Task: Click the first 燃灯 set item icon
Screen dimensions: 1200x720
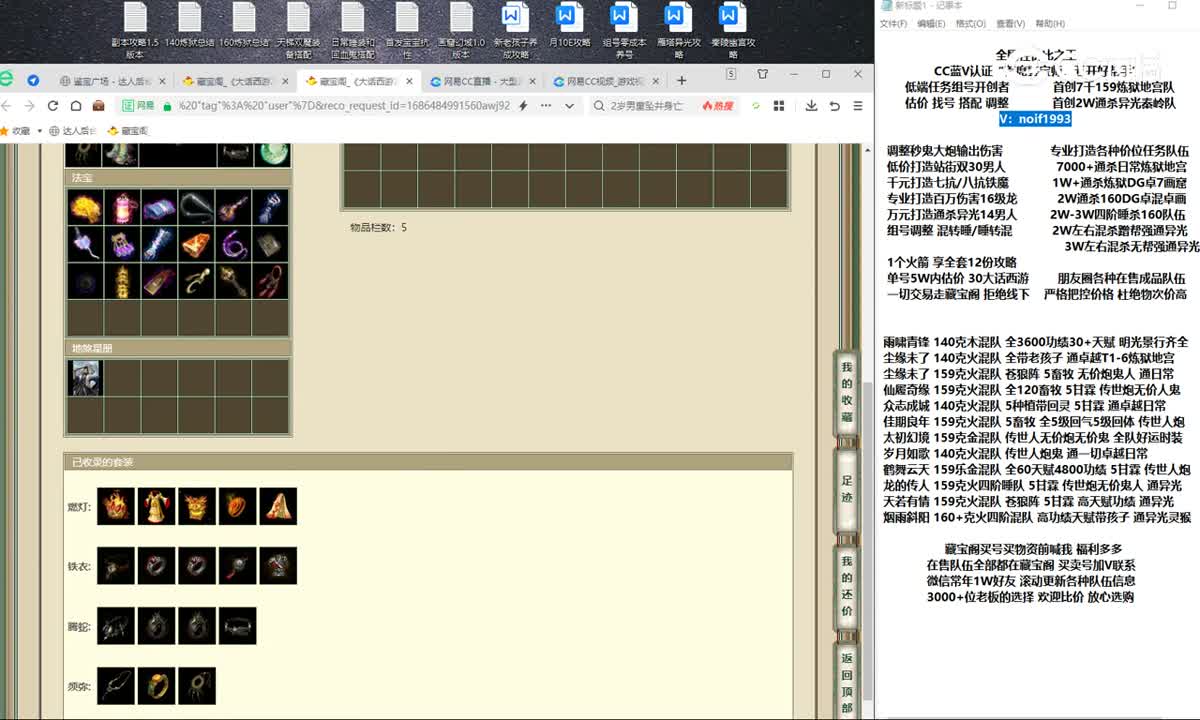Action: point(116,507)
